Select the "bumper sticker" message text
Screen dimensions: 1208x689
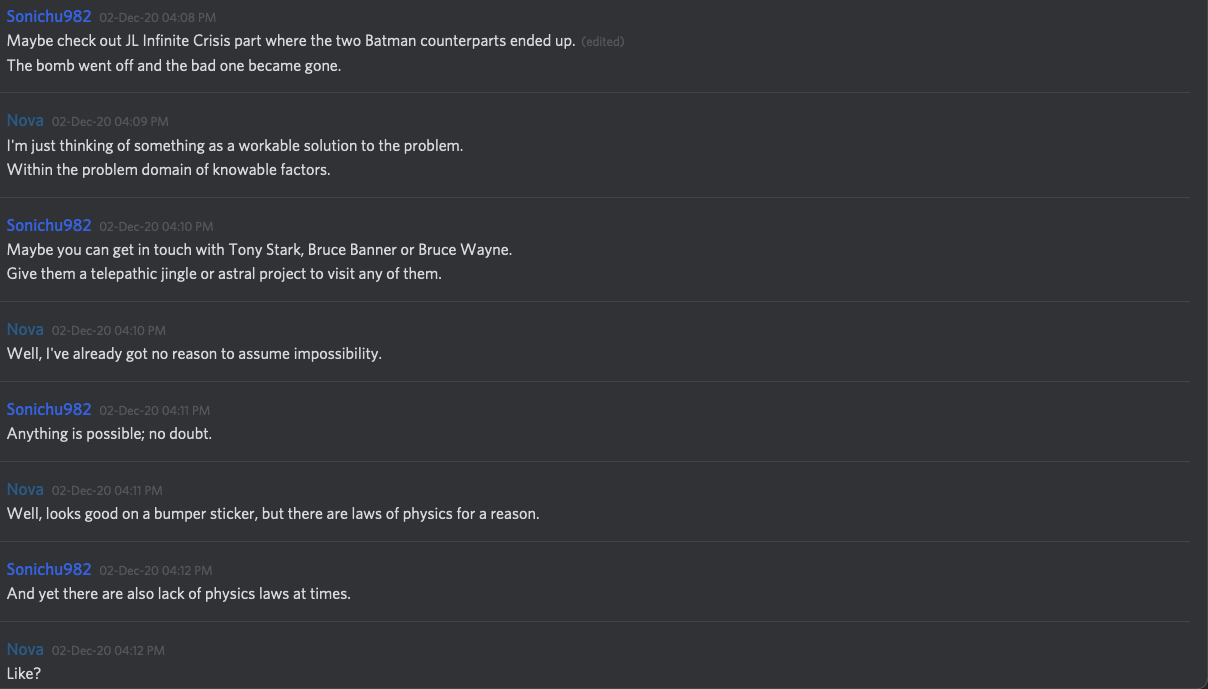pyautogui.click(x=273, y=514)
